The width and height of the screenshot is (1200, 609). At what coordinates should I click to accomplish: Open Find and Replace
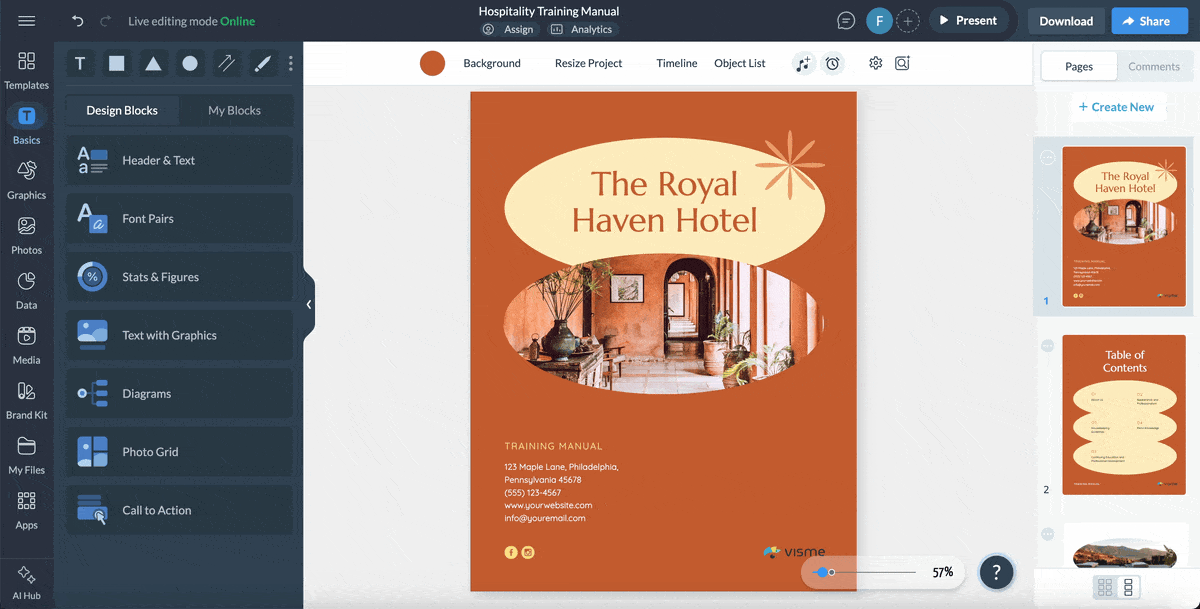pos(902,63)
